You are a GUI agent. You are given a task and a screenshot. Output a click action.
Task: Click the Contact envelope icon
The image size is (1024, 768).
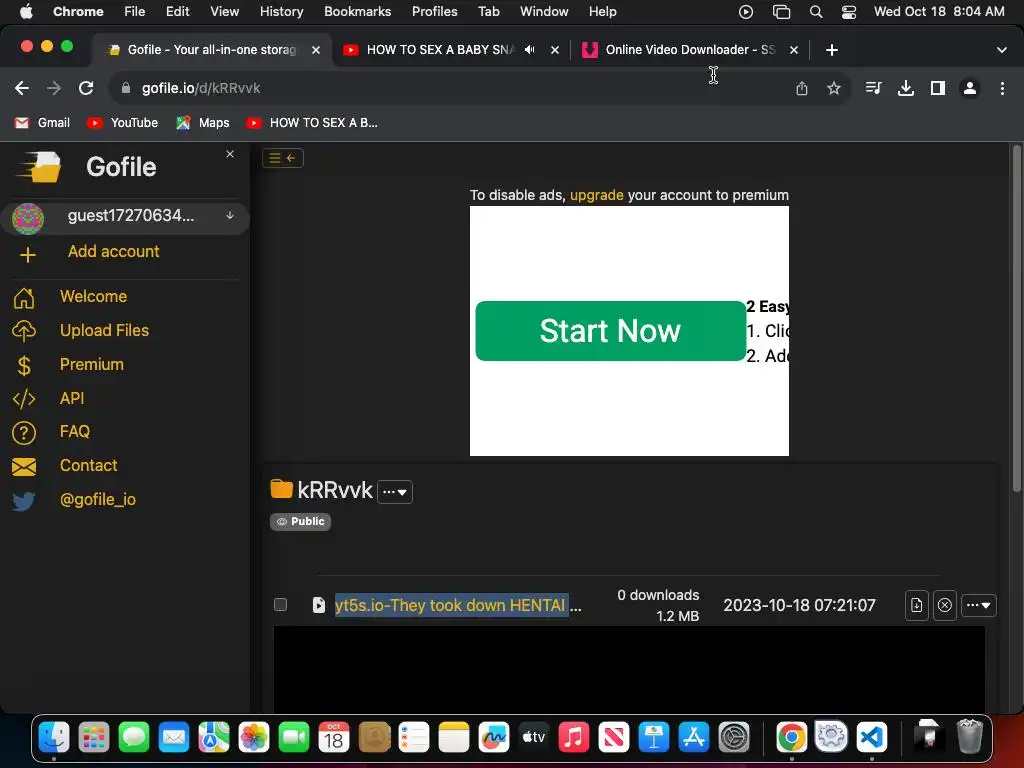click(x=24, y=466)
